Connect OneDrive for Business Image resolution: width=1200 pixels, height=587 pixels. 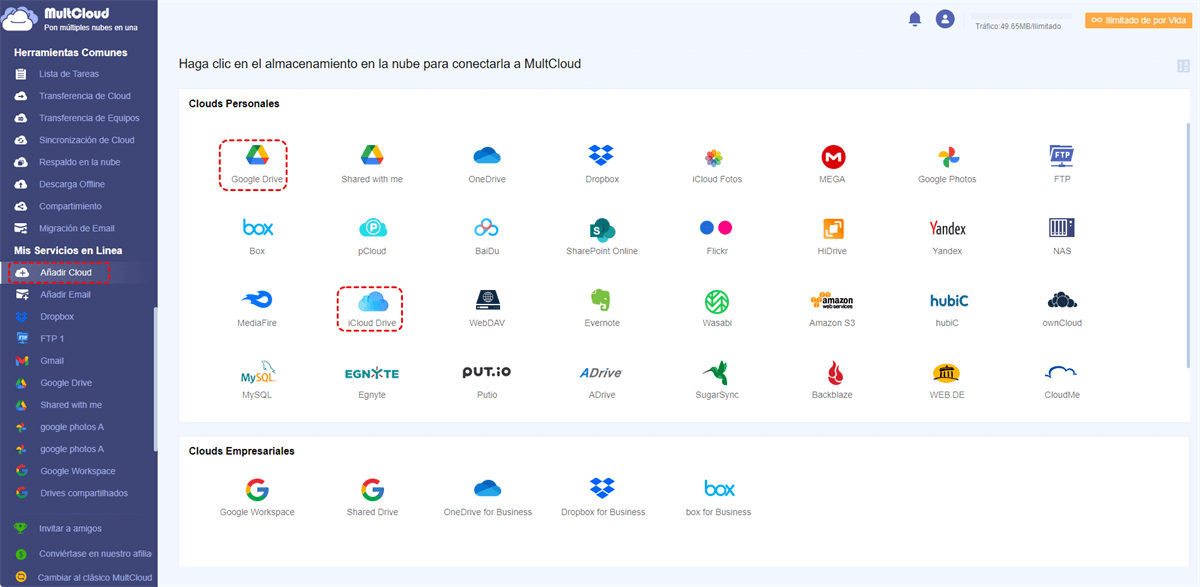point(487,497)
